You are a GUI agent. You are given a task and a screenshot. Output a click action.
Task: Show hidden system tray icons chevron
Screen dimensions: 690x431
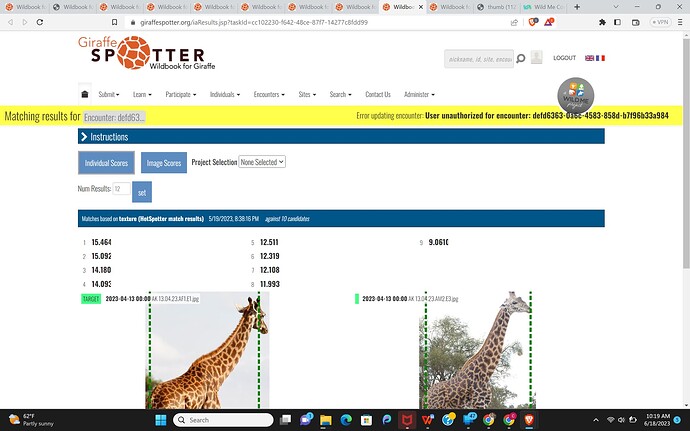point(596,420)
